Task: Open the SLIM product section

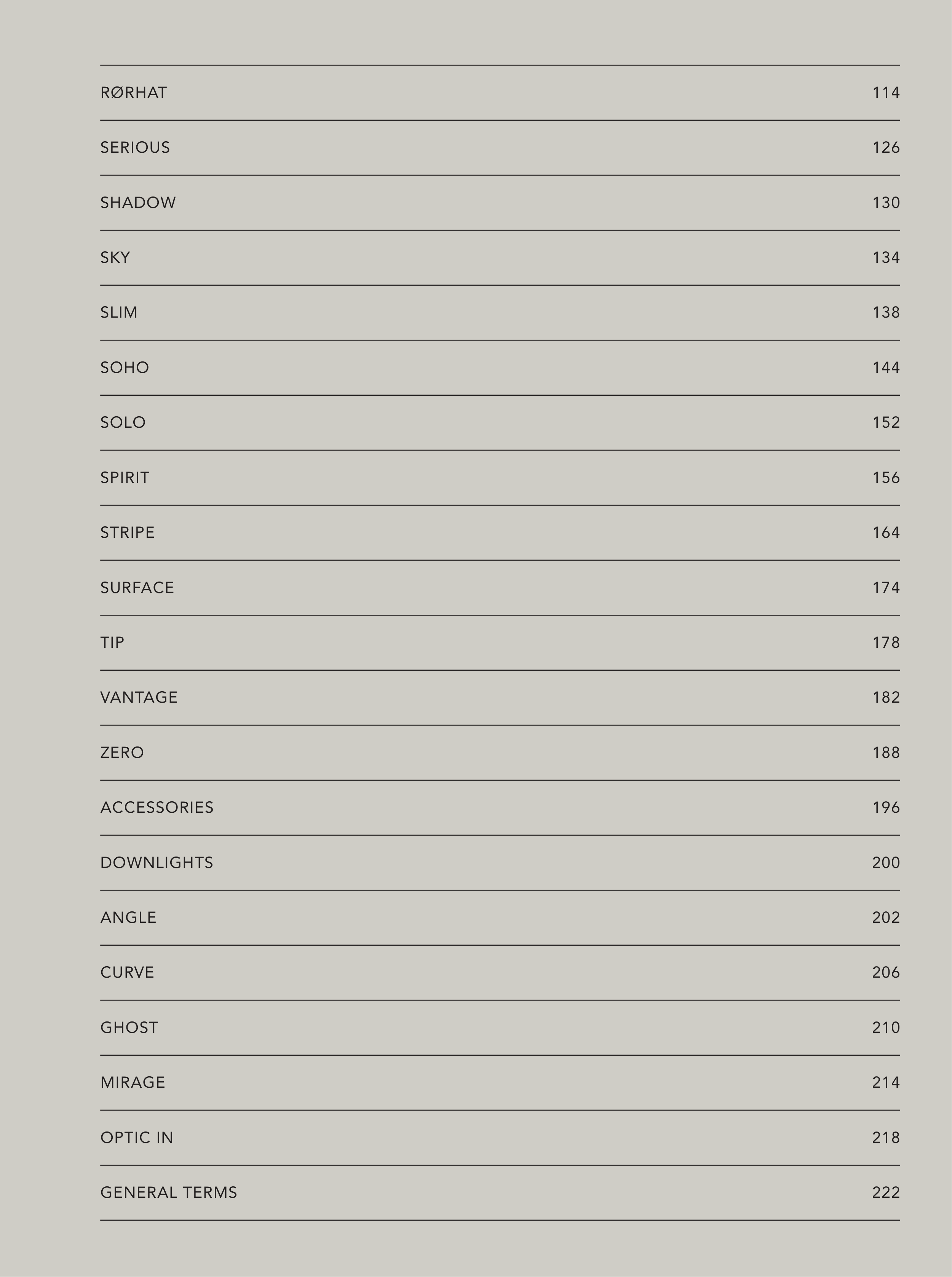Action: click(119, 312)
